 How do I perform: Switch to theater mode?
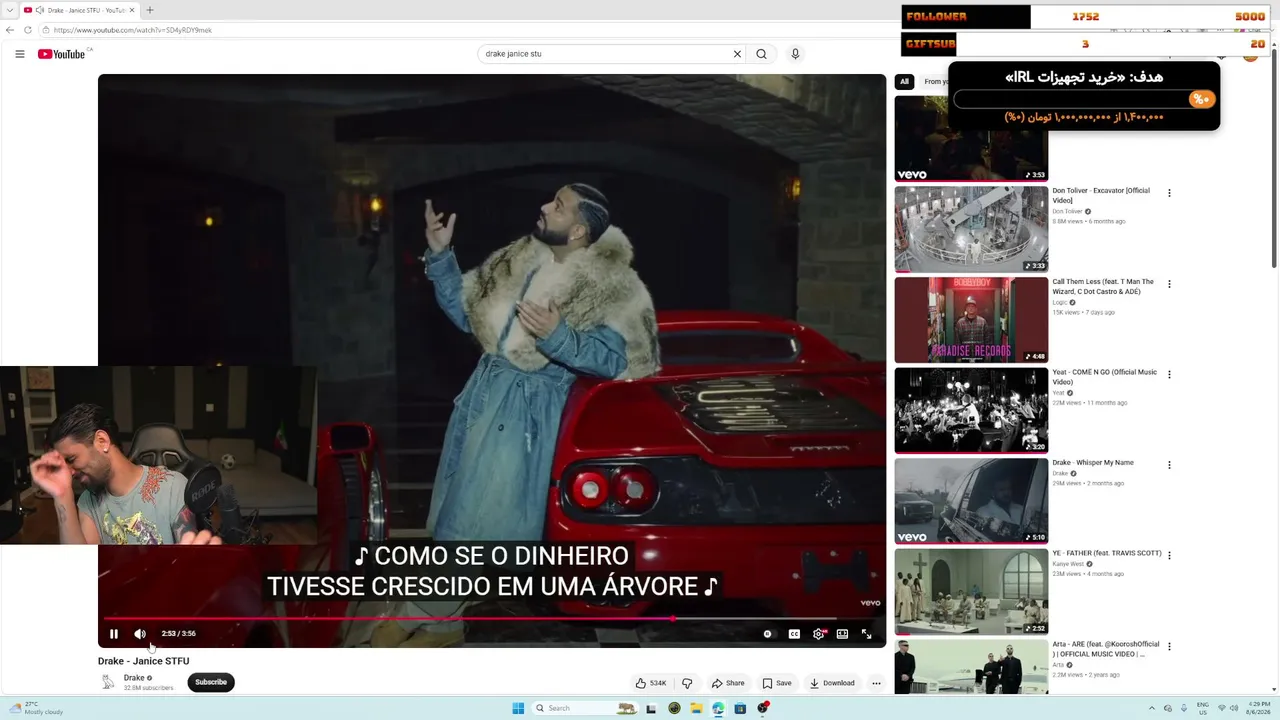click(x=842, y=634)
